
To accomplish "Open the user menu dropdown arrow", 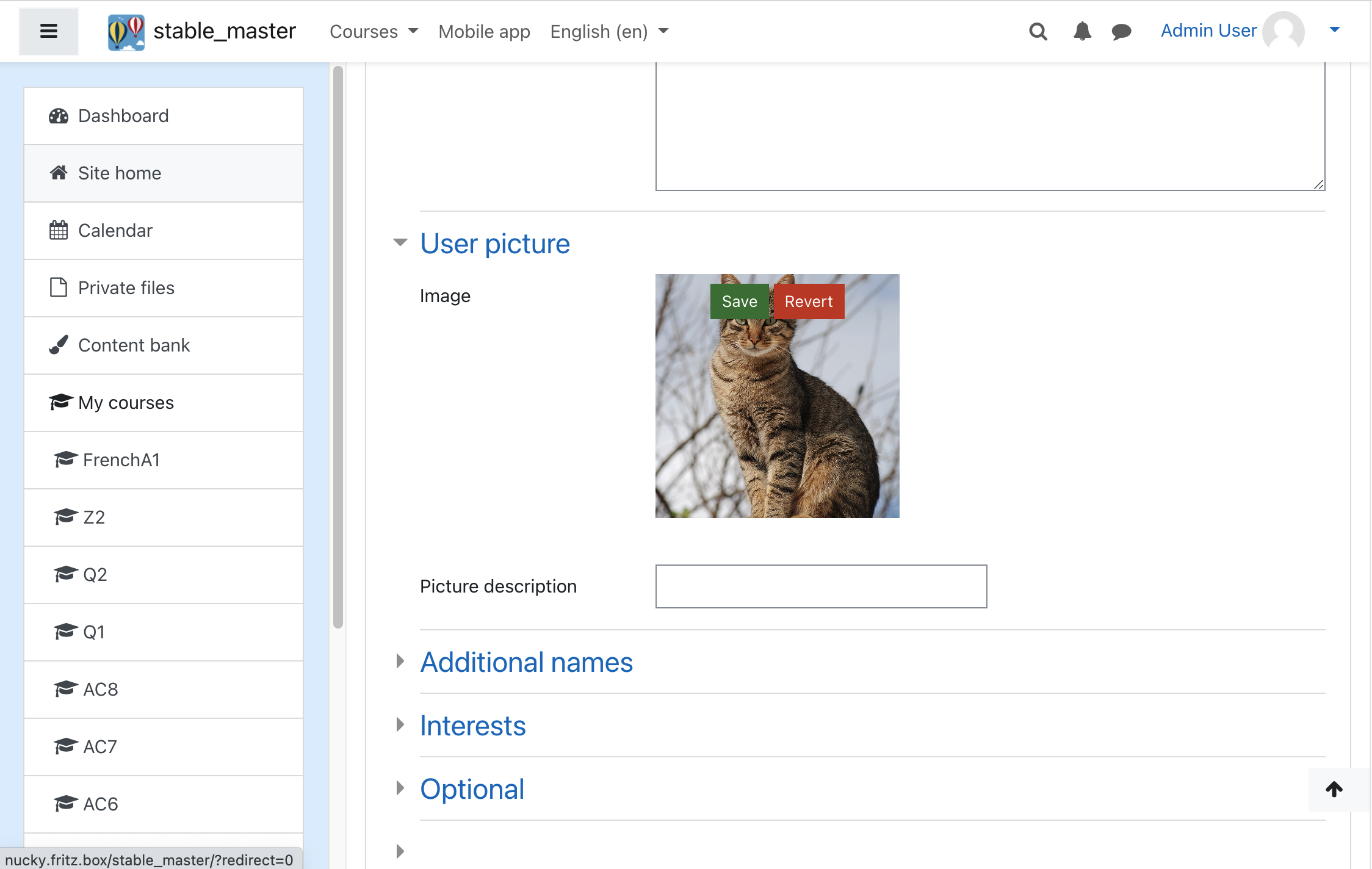I will tap(1335, 29).
